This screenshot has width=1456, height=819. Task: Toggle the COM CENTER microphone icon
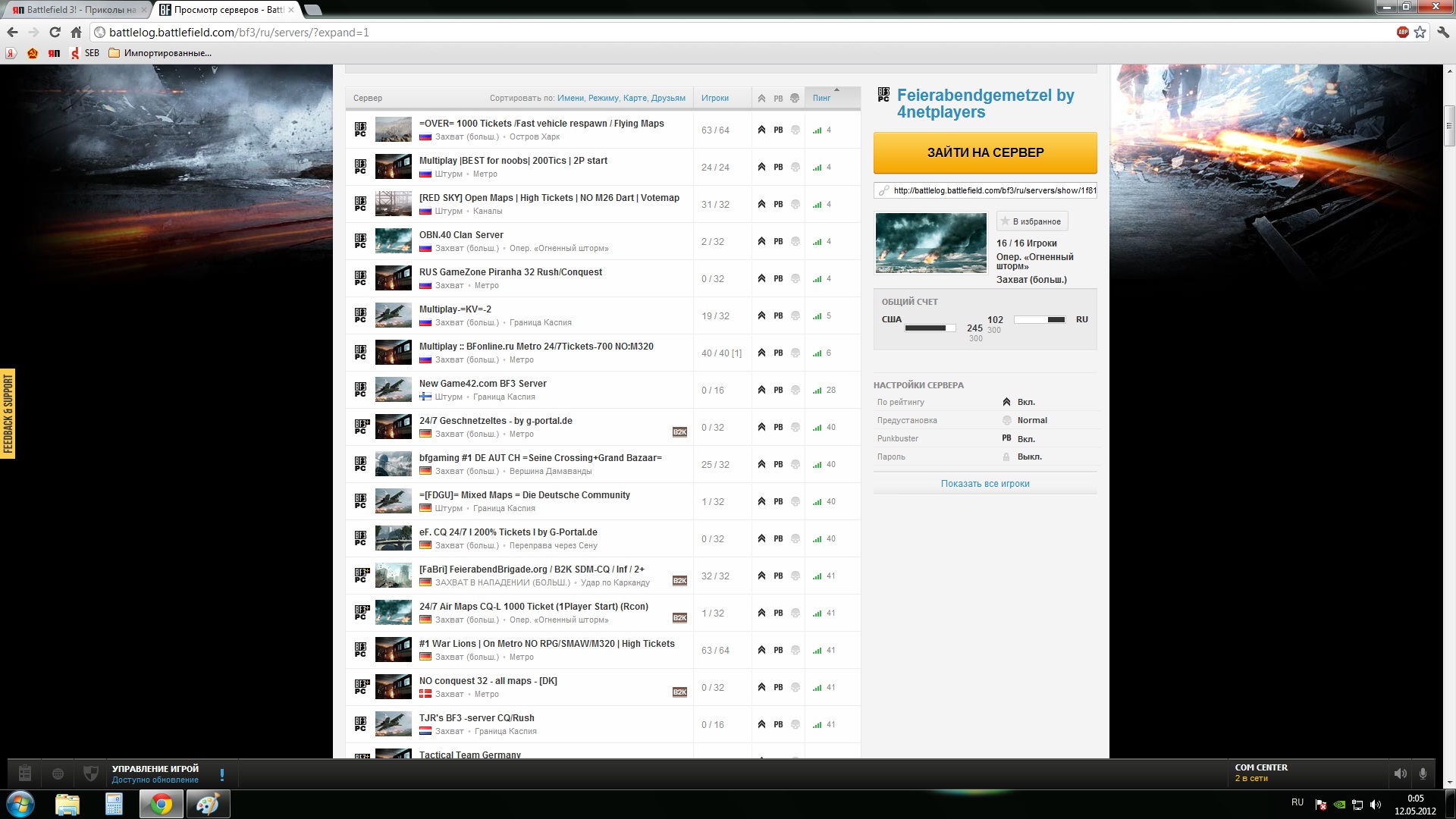pos(1423,773)
